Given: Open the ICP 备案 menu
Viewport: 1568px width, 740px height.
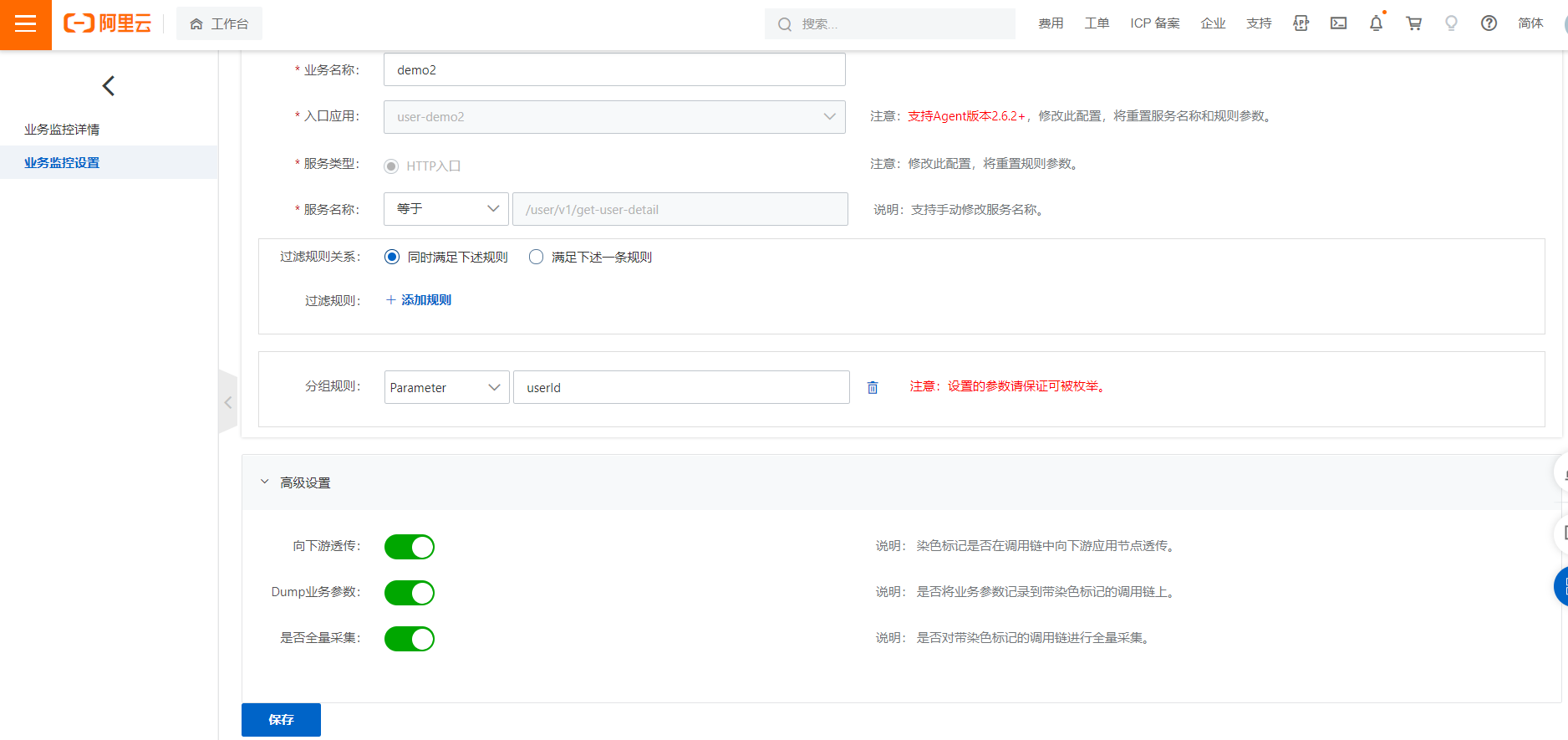Looking at the screenshot, I should click(x=1155, y=23).
